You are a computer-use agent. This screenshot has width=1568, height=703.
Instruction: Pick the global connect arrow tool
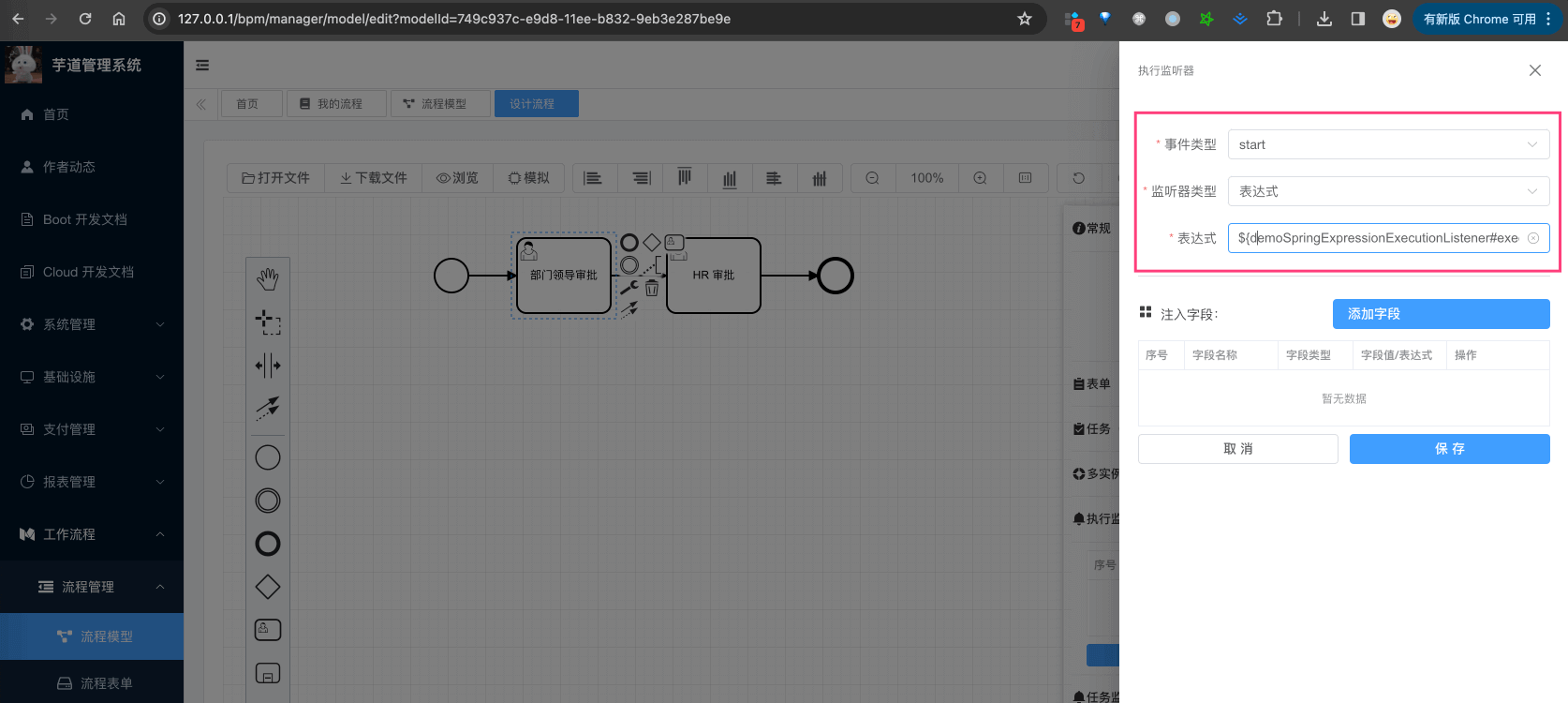tap(268, 407)
